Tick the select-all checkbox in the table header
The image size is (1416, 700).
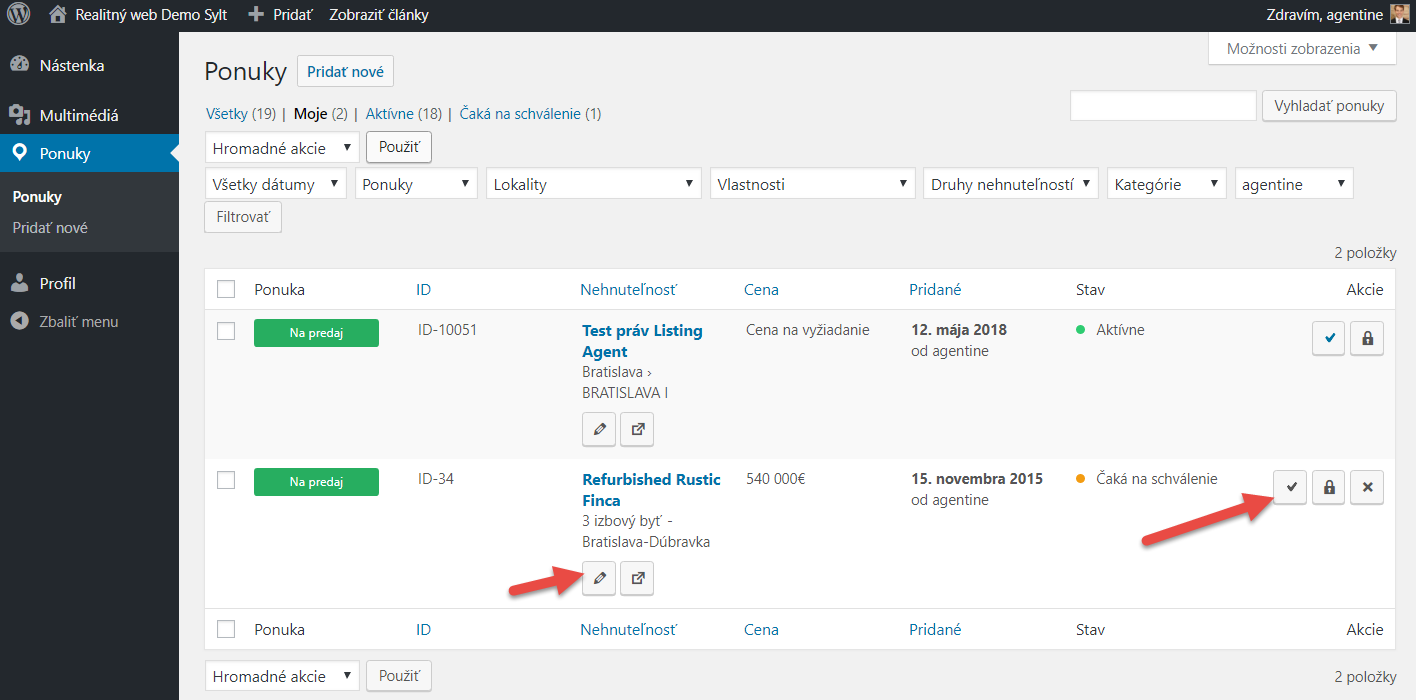226,289
